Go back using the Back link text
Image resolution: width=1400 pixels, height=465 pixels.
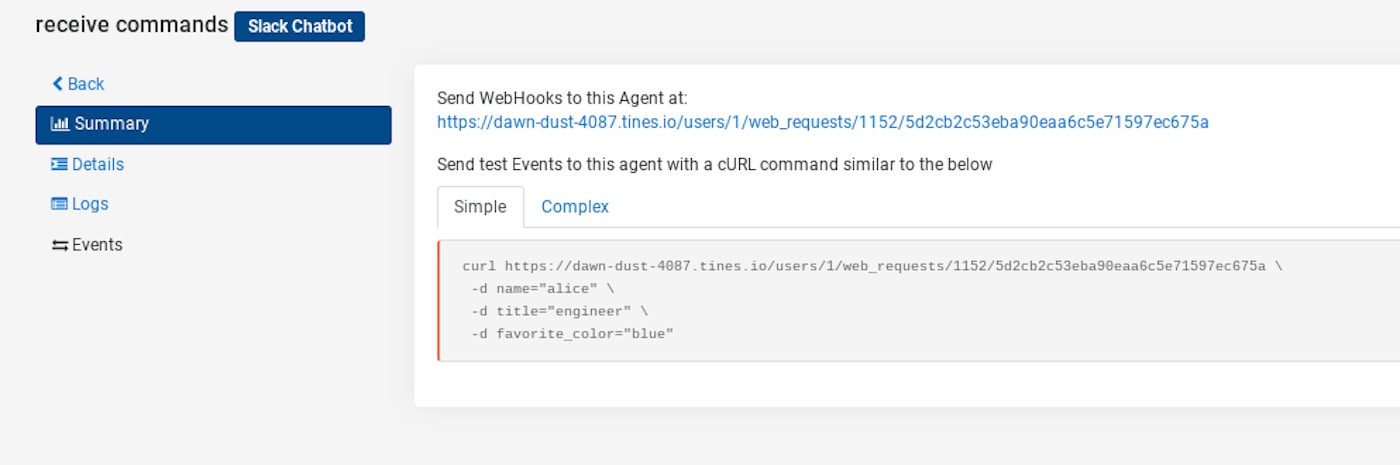click(86, 84)
